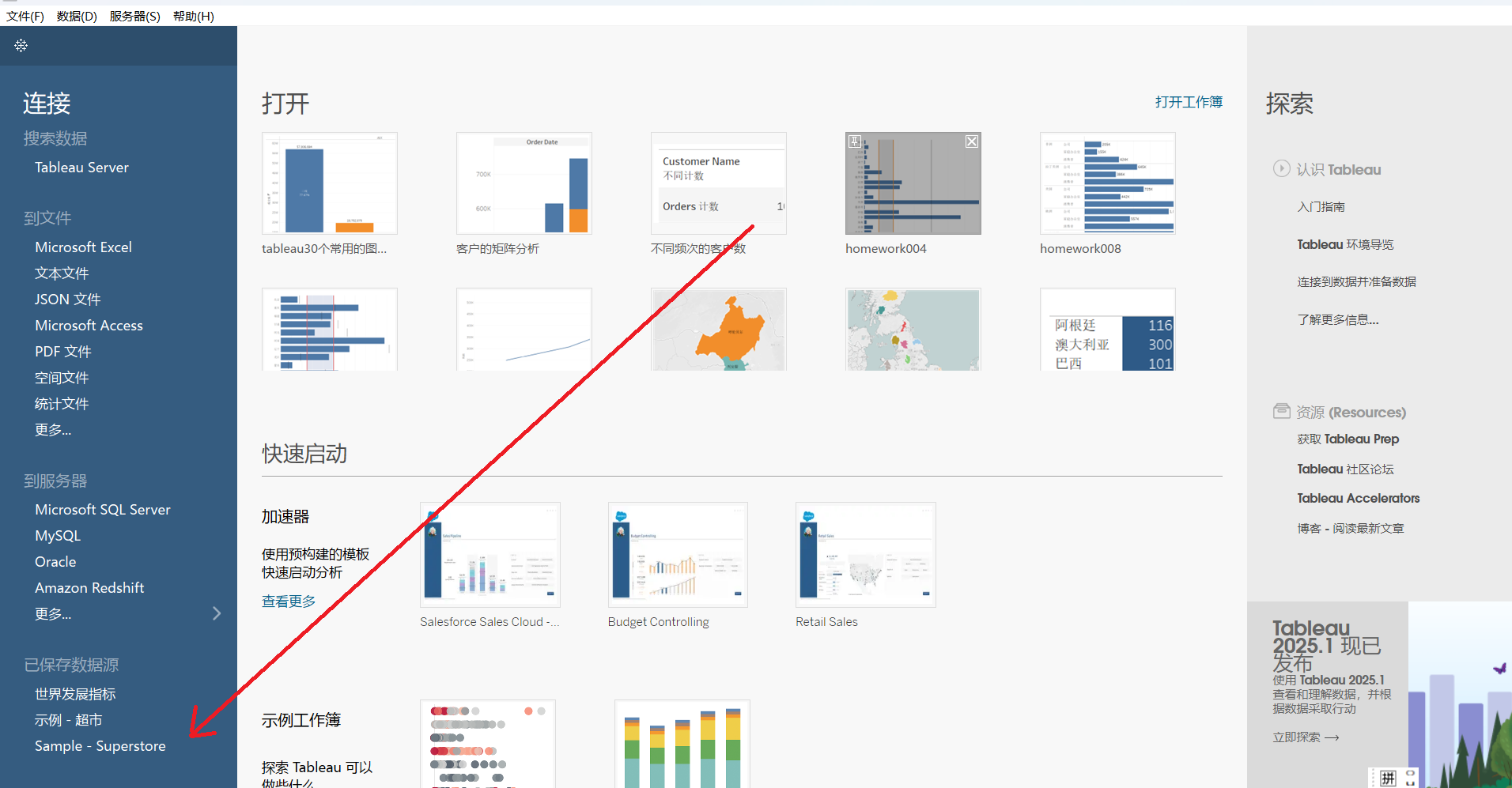Open the 服务器(S) menu

(x=134, y=16)
